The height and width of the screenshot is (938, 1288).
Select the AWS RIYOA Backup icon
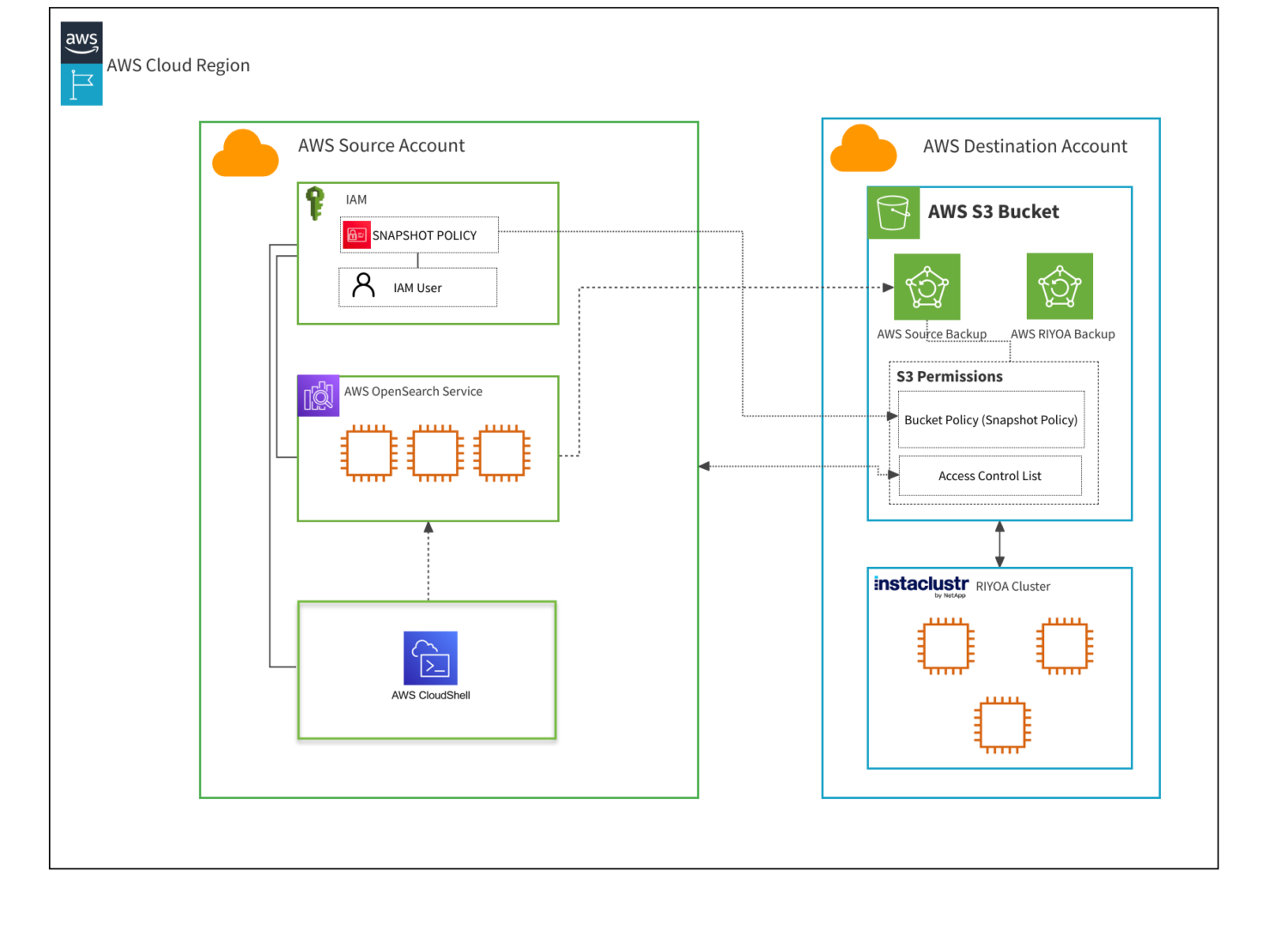pos(1060,287)
